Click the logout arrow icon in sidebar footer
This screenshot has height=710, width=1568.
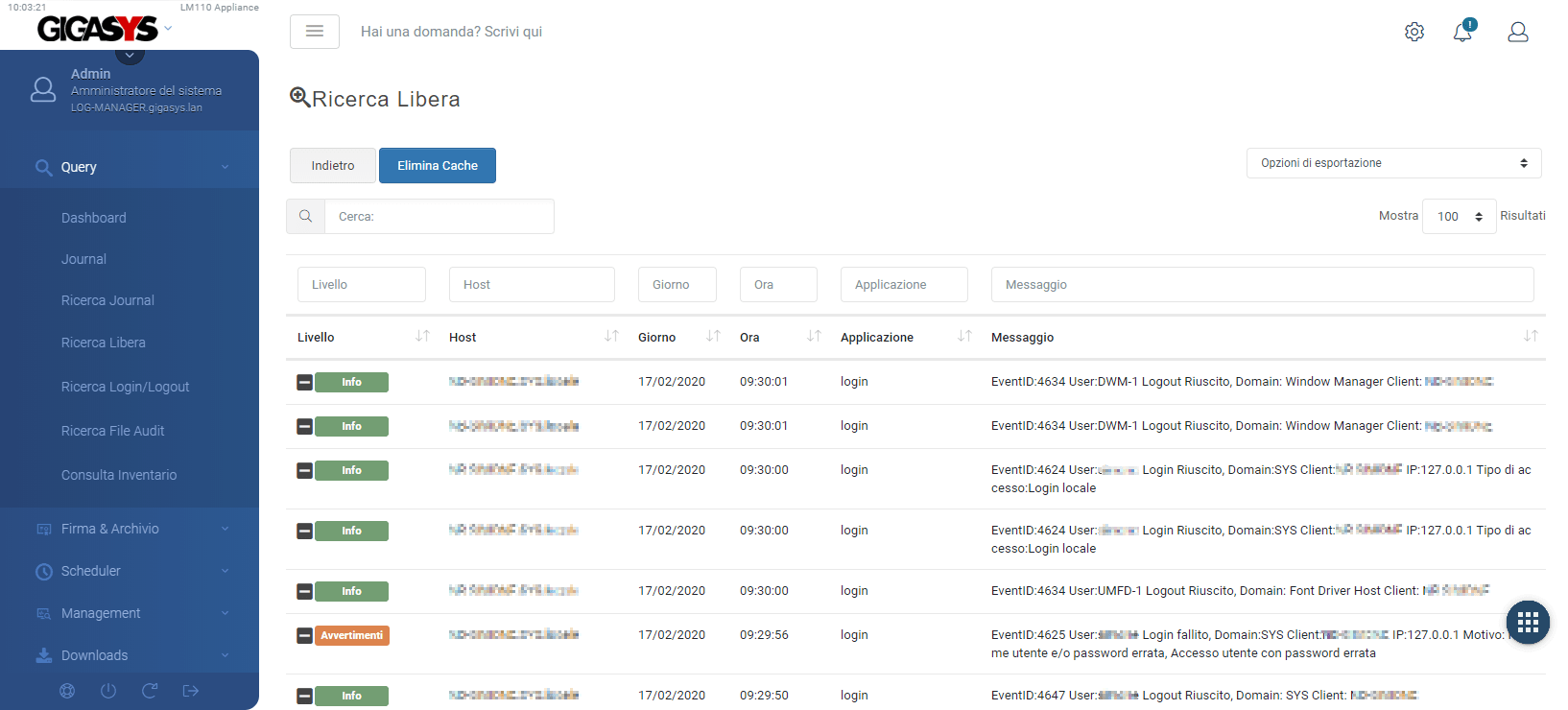[191, 691]
